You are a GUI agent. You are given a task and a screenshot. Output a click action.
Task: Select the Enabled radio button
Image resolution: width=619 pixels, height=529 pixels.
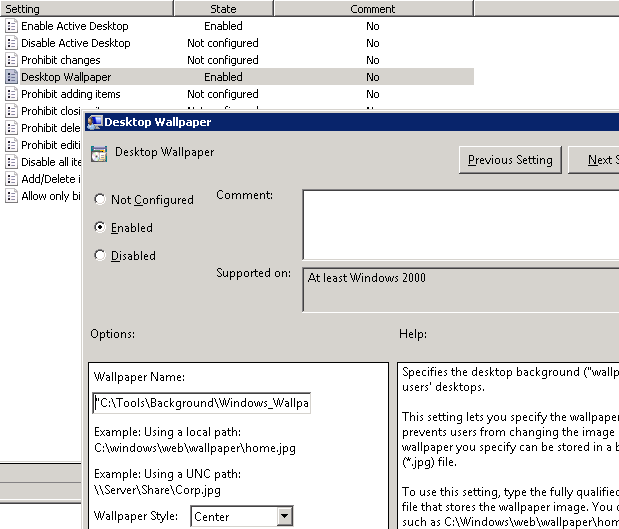coord(100,228)
